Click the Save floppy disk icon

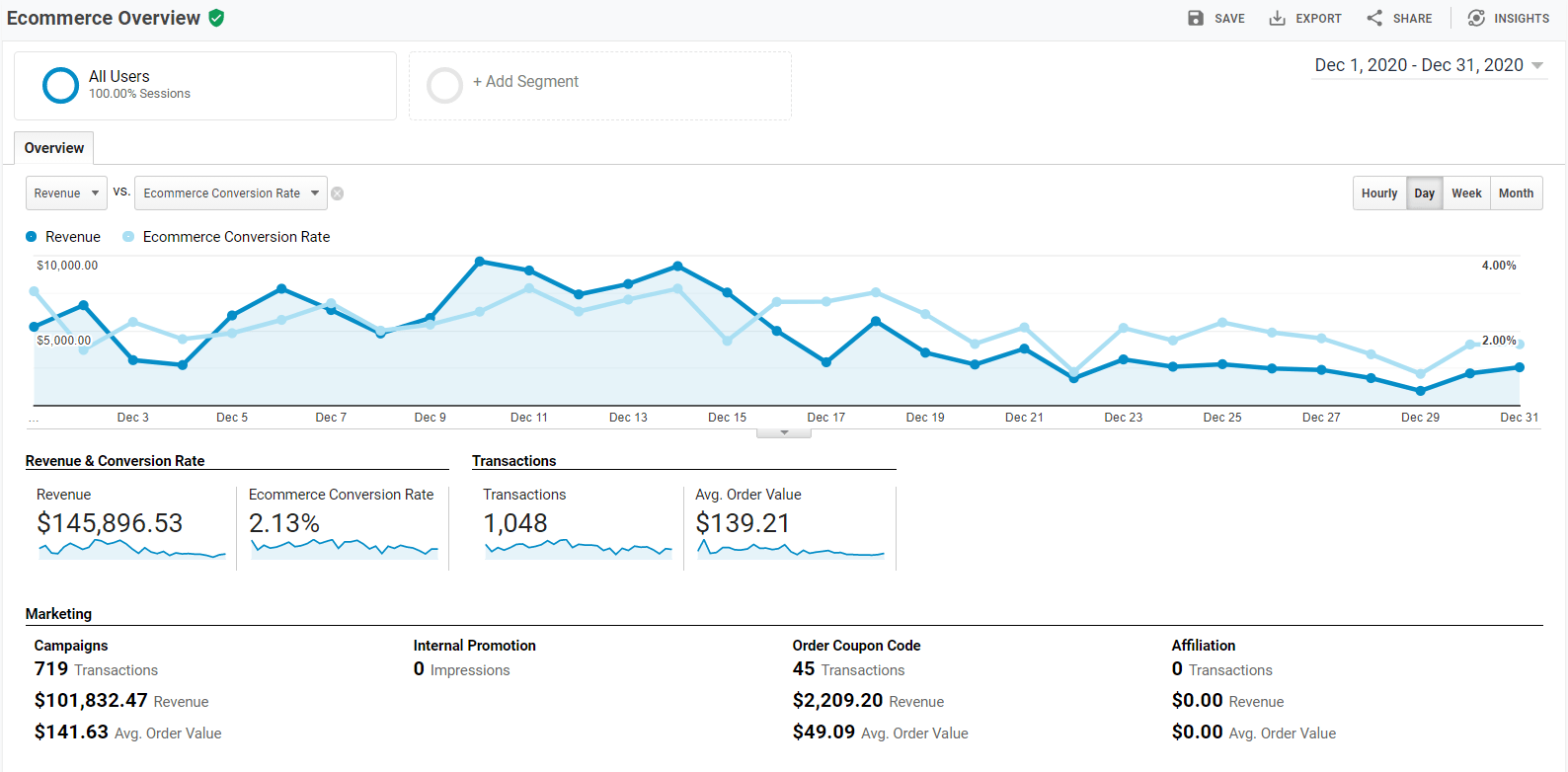coord(1196,18)
